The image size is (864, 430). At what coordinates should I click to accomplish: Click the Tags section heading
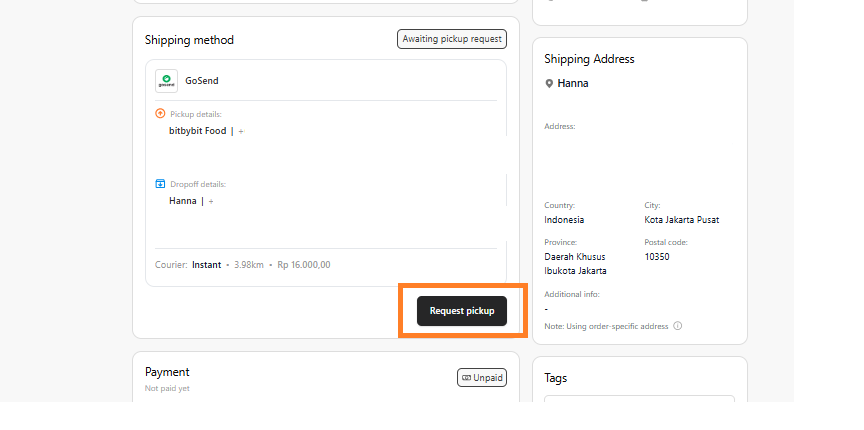555,378
